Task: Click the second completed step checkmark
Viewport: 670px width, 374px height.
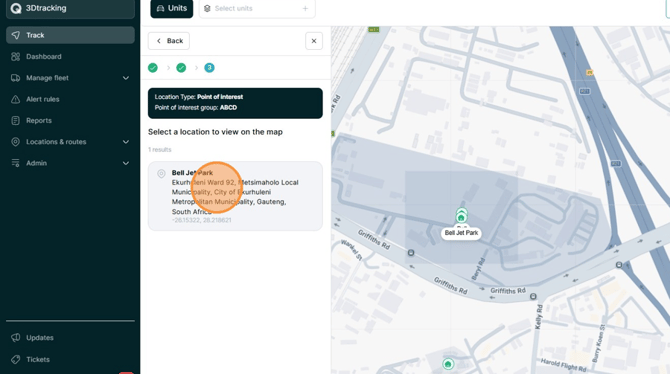Action: [181, 68]
